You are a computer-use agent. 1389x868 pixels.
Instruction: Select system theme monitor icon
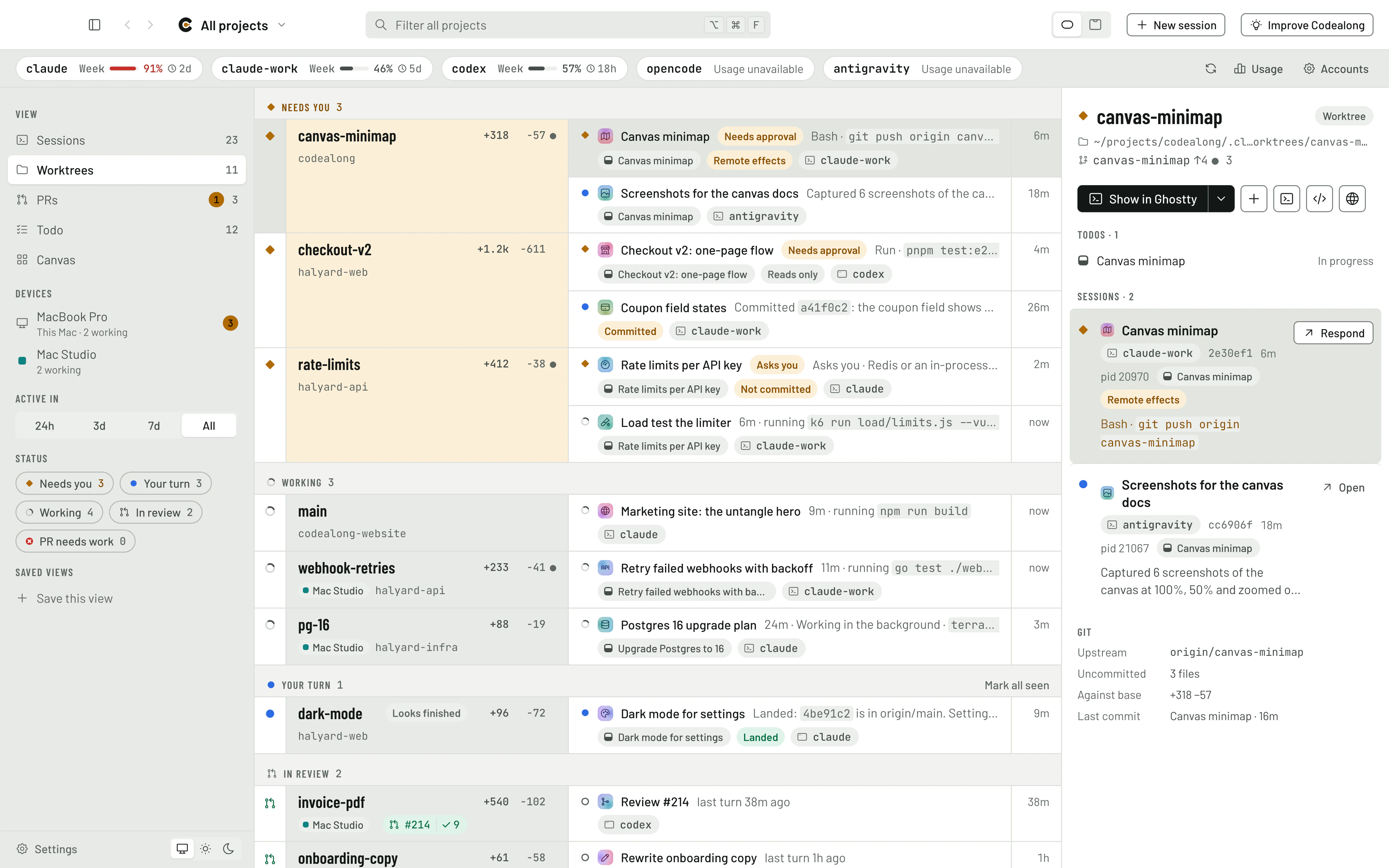click(182, 848)
